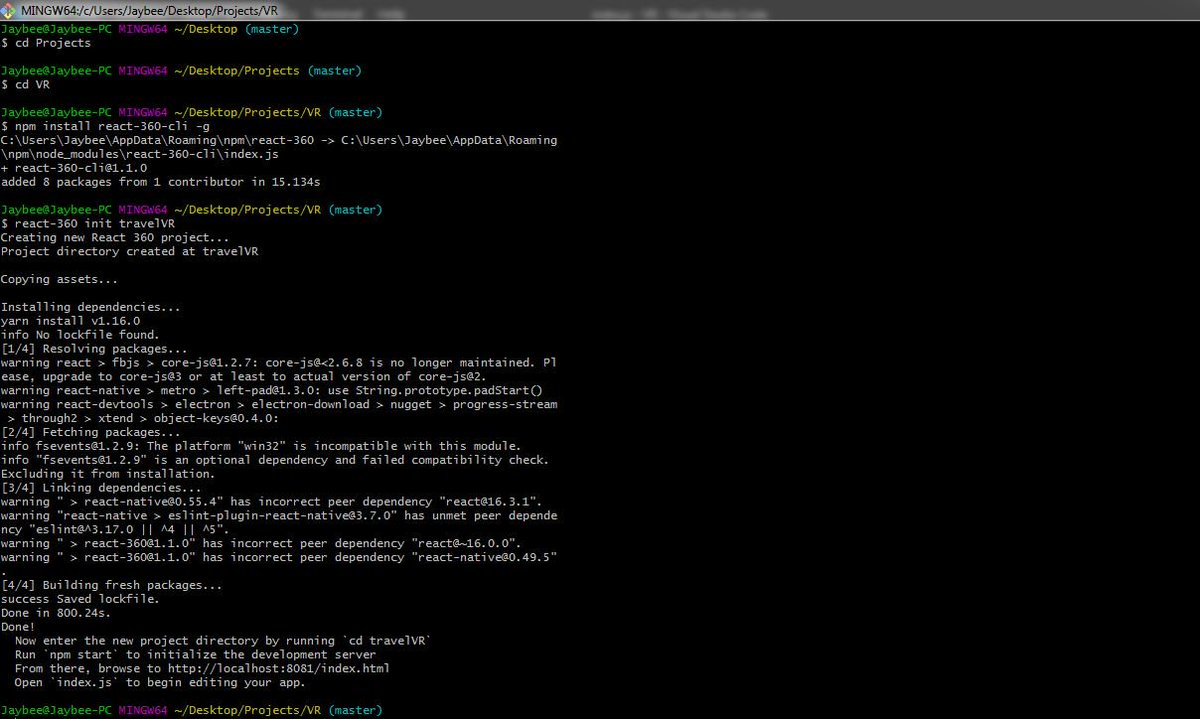This screenshot has height=719, width=1200.
Task: Click the 'Done in 800.24s.' line
Action: 55,612
